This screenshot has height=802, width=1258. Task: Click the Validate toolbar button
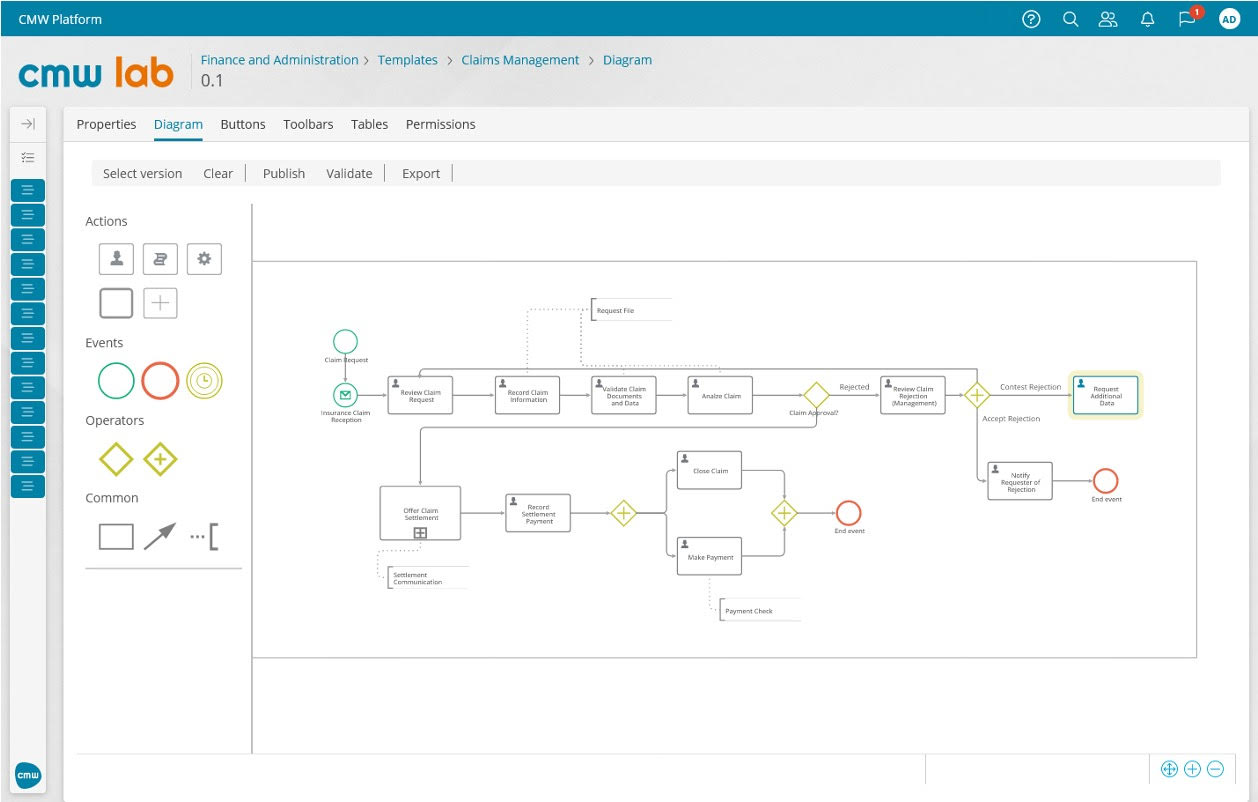[349, 173]
